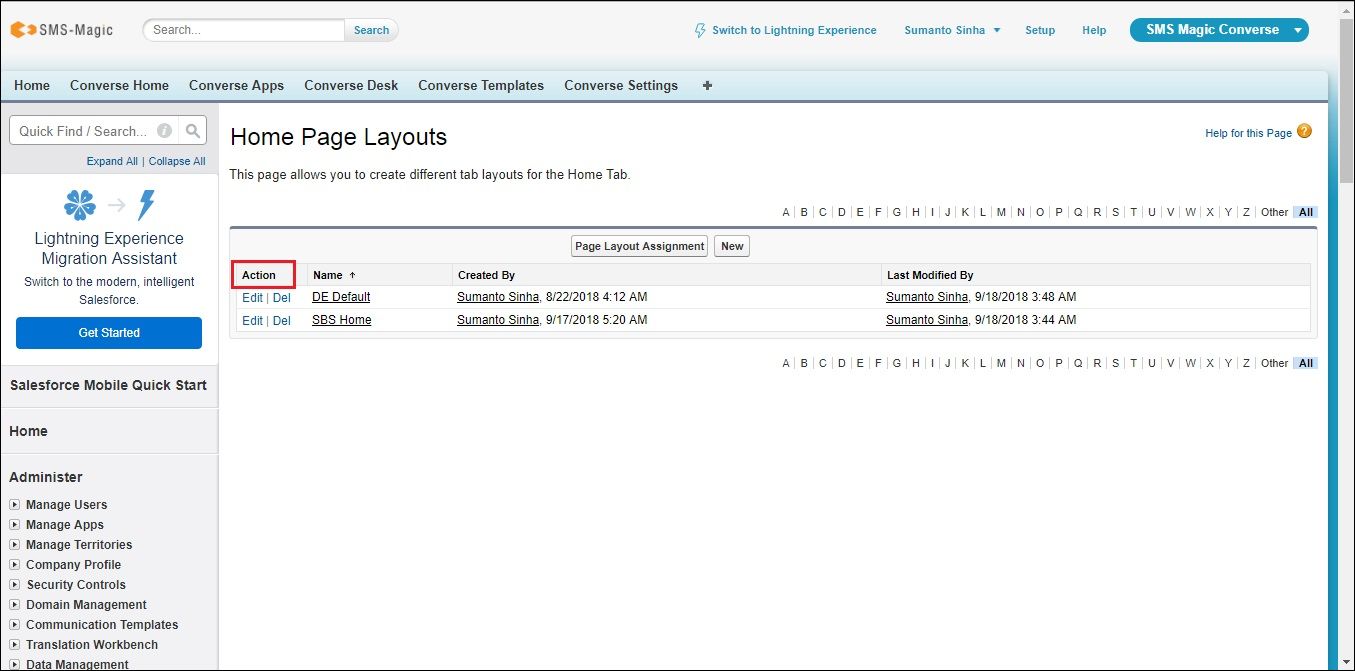Delete the SBS Home layout
Image resolution: width=1355 pixels, height=671 pixels.
pyautogui.click(x=282, y=321)
